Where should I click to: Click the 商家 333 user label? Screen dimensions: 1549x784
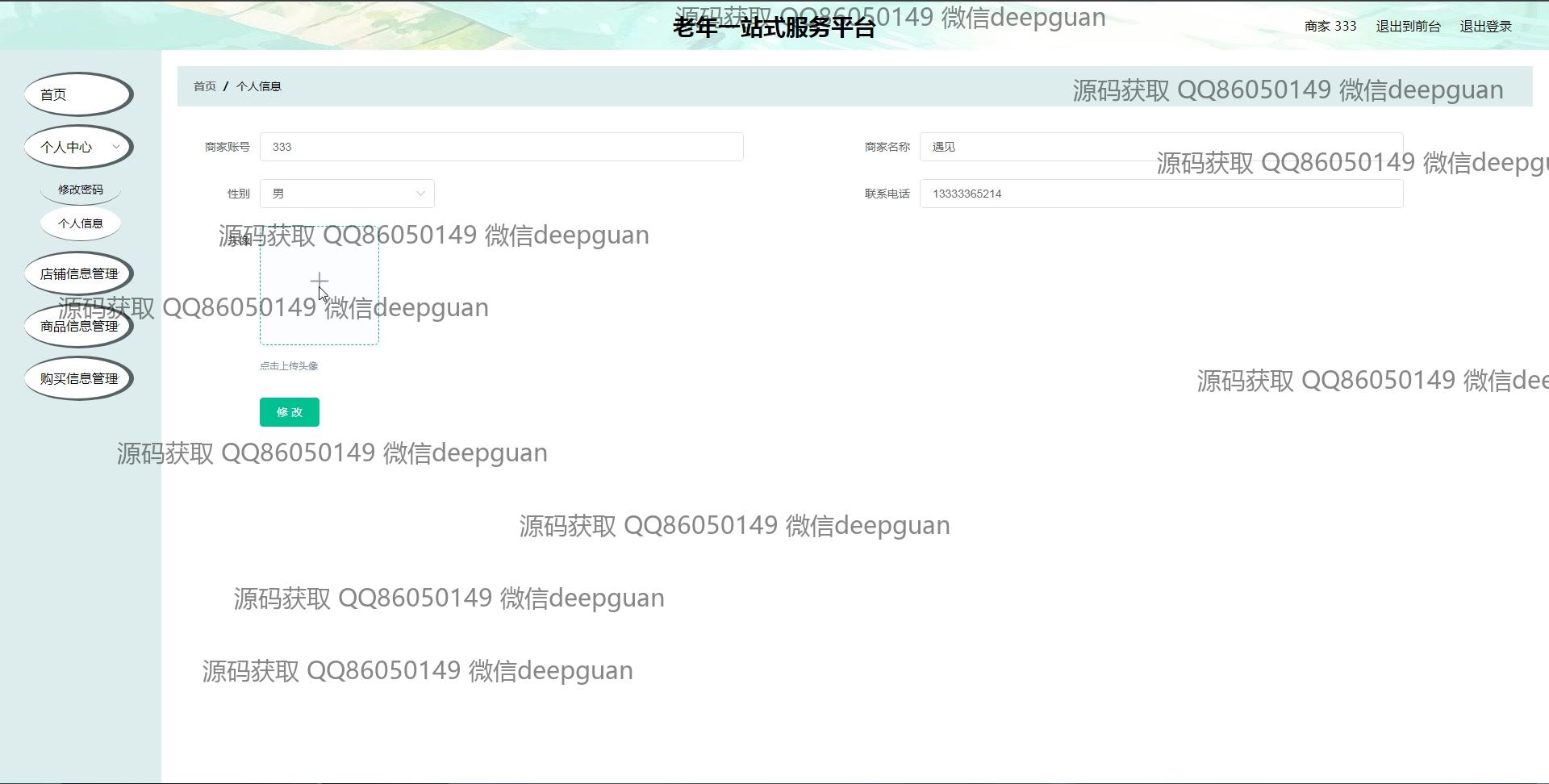click(x=1330, y=27)
